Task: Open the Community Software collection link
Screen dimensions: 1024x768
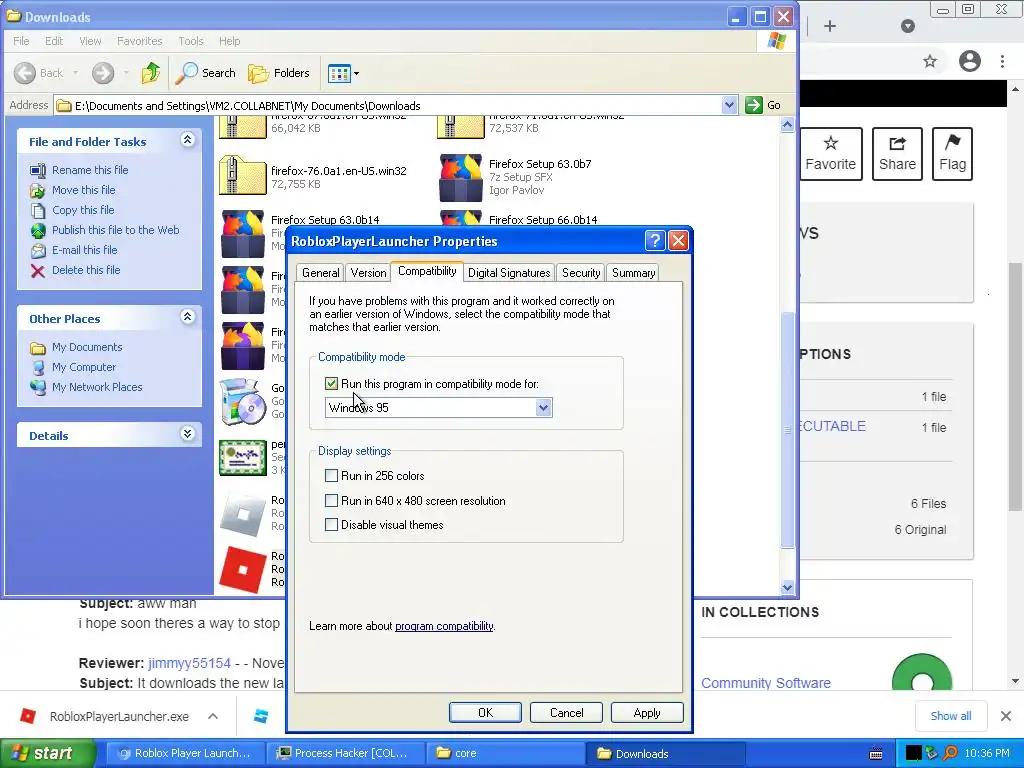Action: point(765,683)
